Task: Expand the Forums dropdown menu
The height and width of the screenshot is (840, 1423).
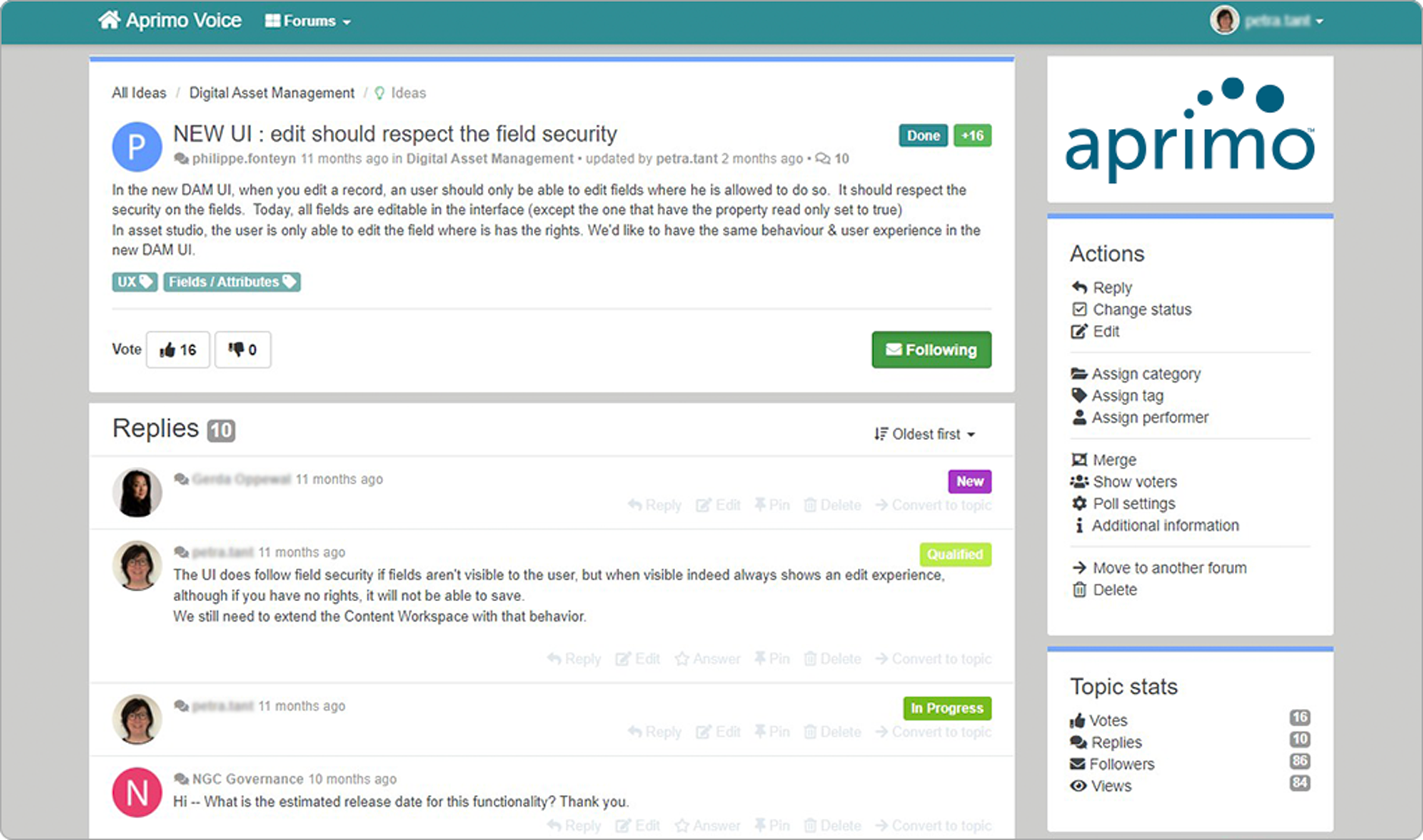Action: coord(308,21)
